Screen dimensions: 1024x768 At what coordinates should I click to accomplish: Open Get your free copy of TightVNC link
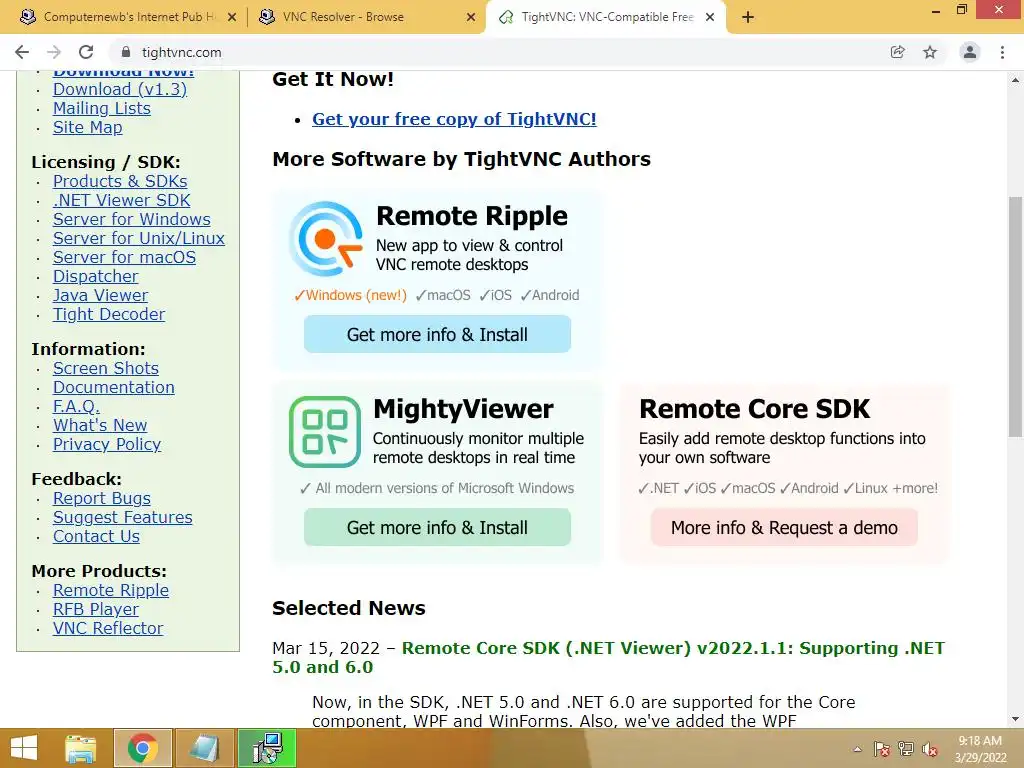click(454, 119)
